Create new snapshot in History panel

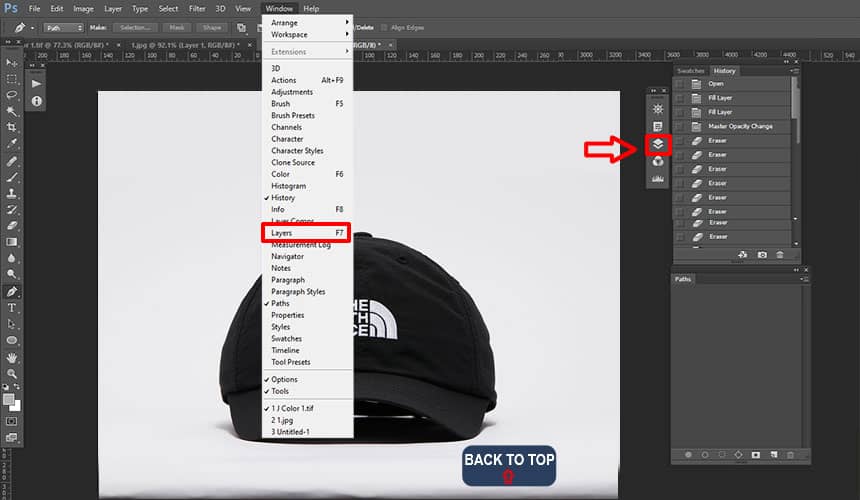click(762, 255)
